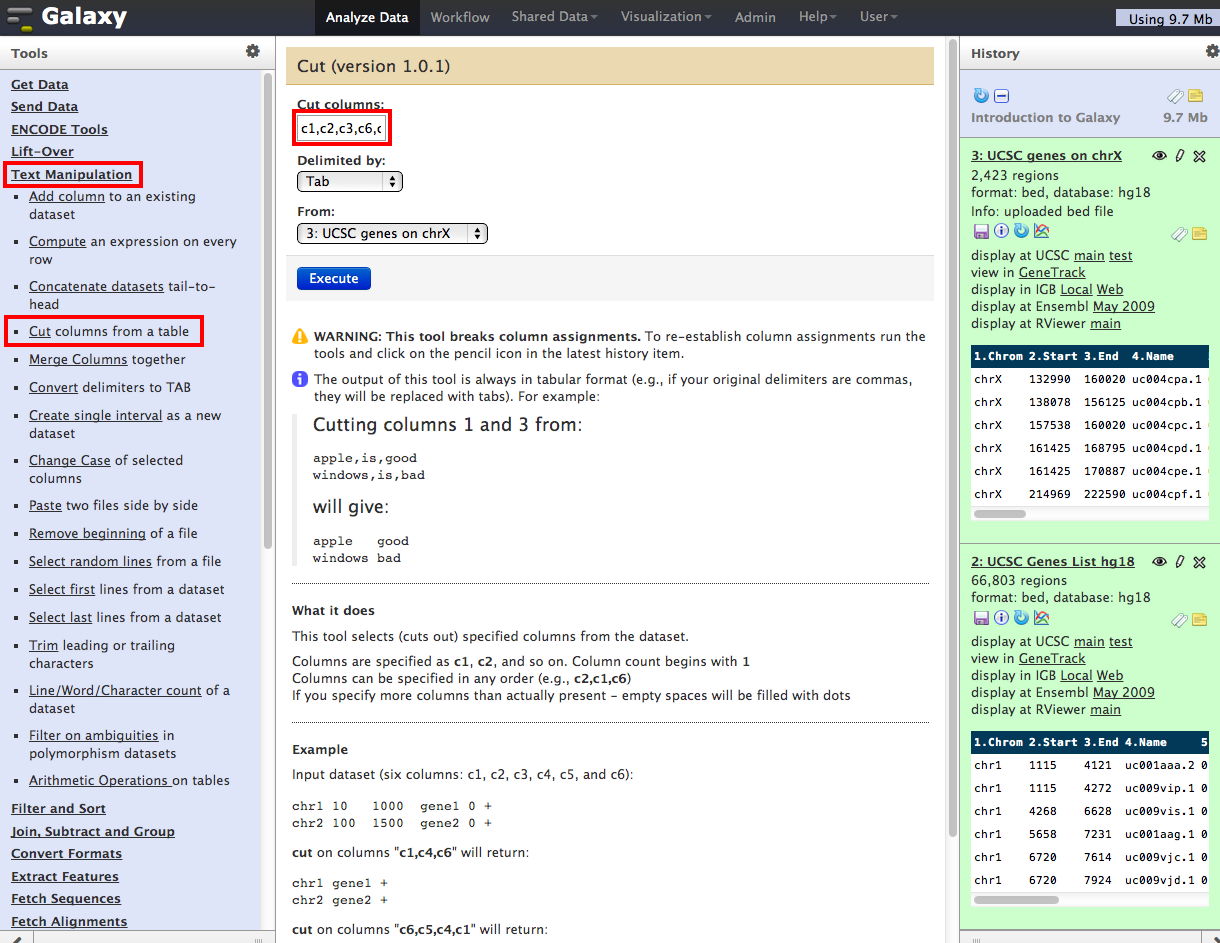Viewport: 1220px width, 943px height.
Task: Collapse the Text Manipulation tool section
Action: [71, 175]
